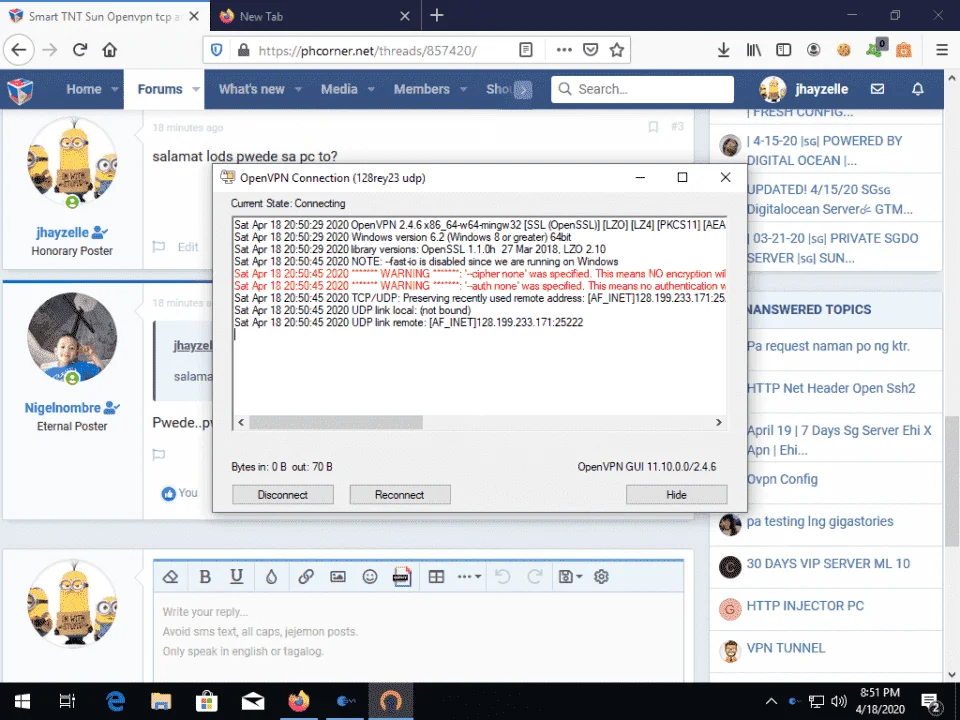Screen dimensions: 960x720
Task: Open the Forums nav item
Action: [x=160, y=89]
